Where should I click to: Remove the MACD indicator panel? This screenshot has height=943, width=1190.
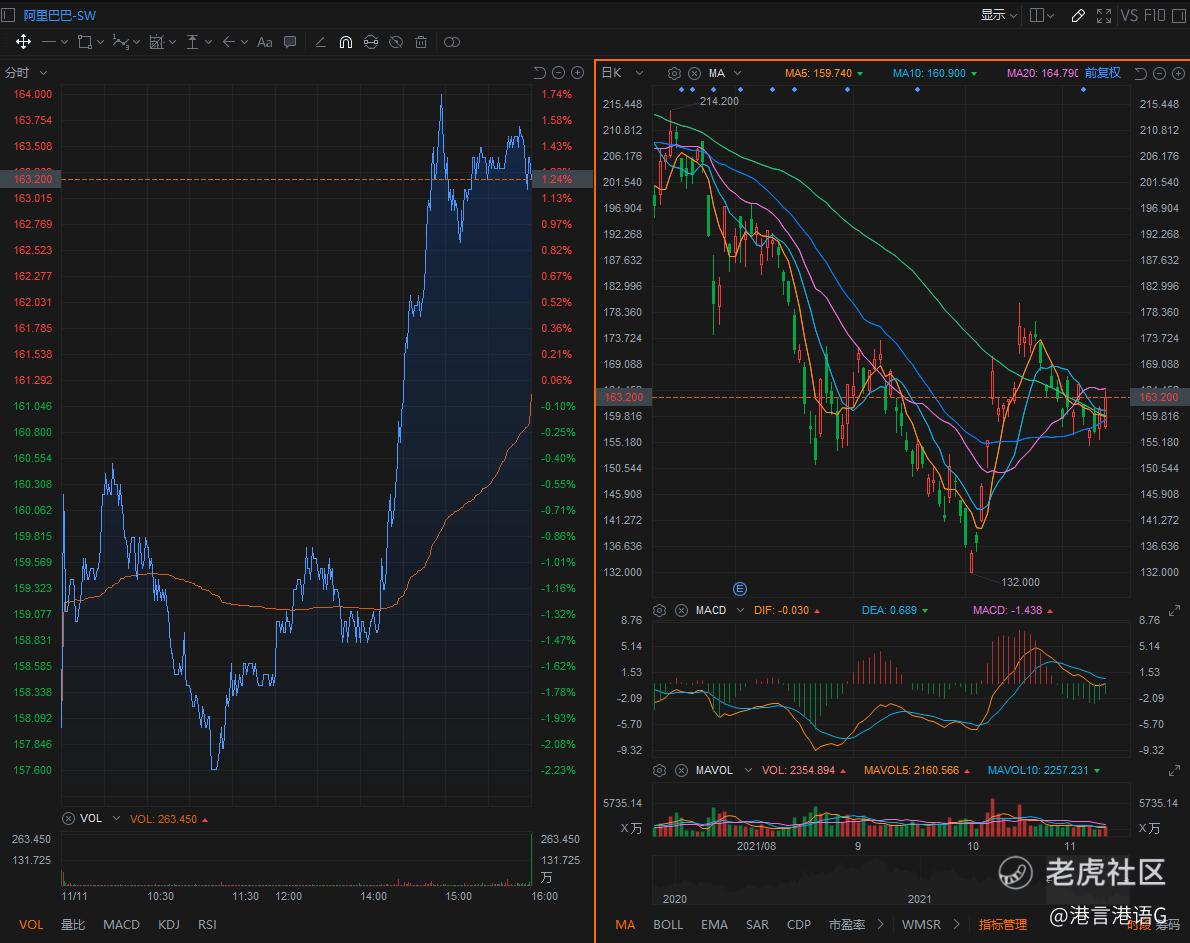click(682, 611)
